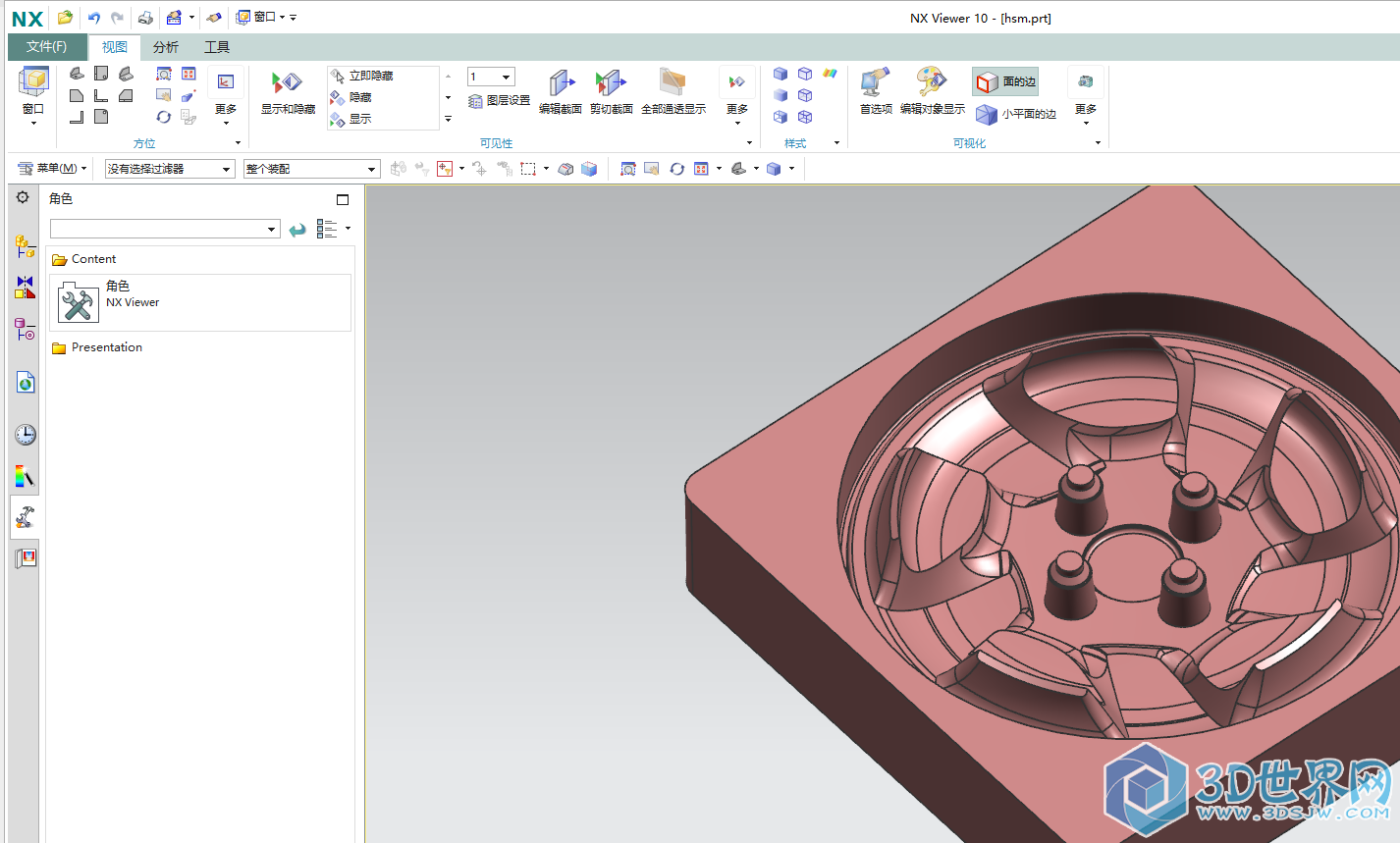This screenshot has height=843, width=1400.
Task: Open system scenes sidebar icon
Action: [x=25, y=558]
